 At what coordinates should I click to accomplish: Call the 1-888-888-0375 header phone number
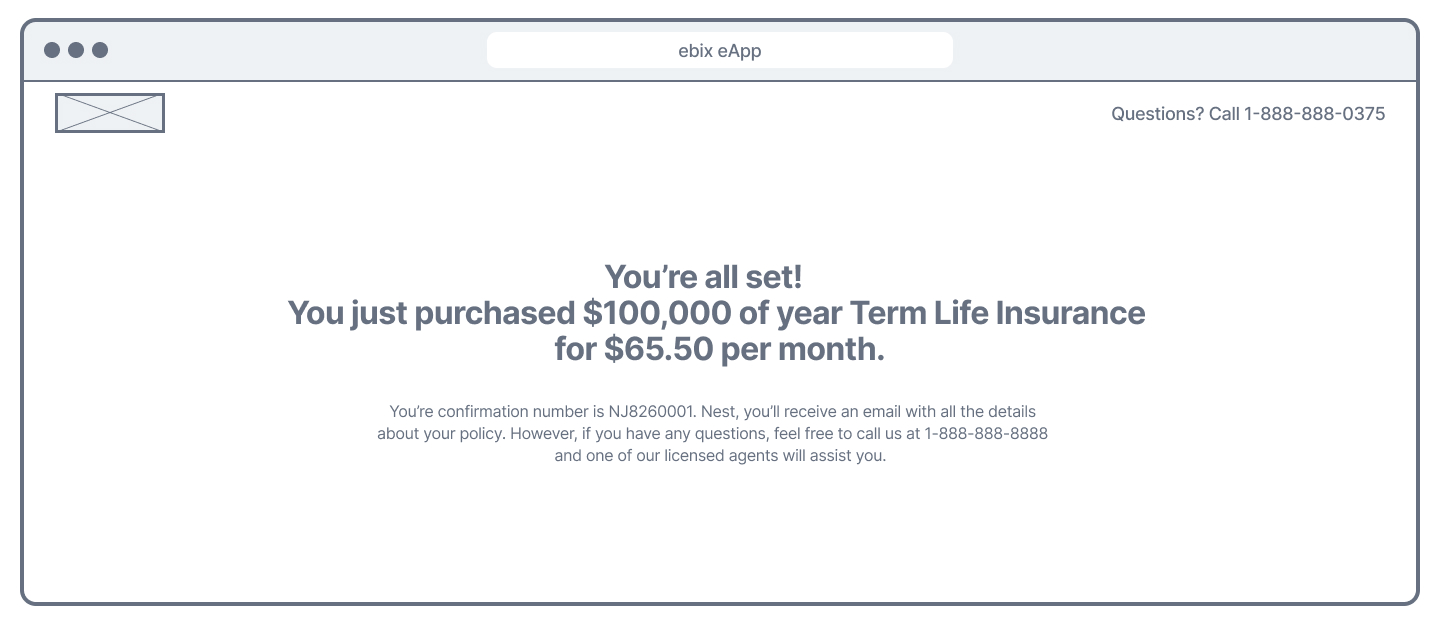point(1315,114)
